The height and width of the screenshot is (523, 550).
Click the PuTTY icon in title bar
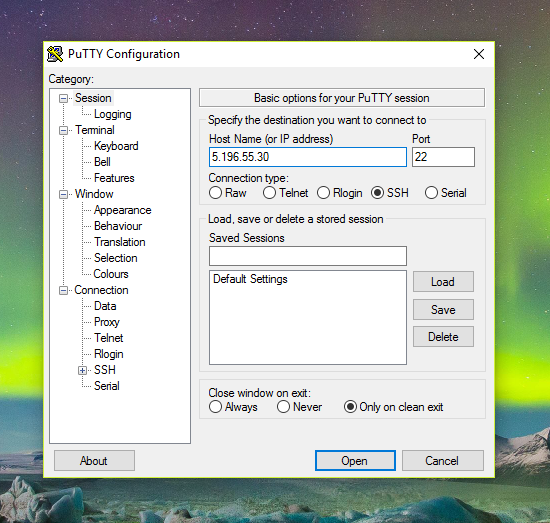click(55, 54)
